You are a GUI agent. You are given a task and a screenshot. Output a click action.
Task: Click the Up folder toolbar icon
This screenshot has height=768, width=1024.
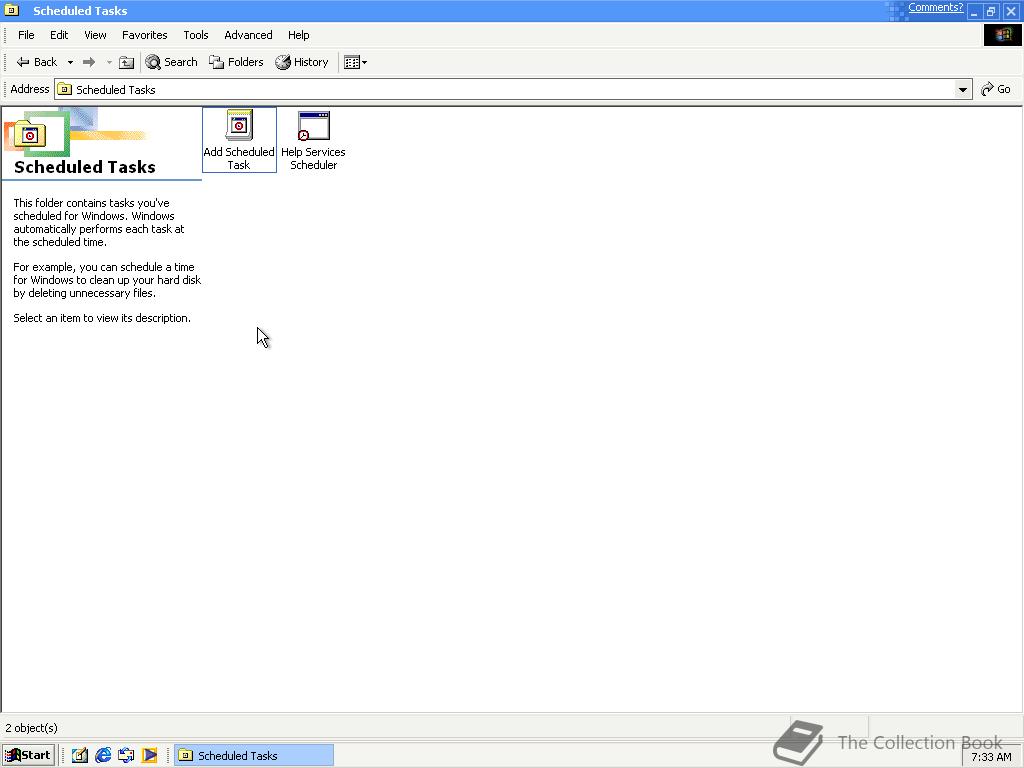pos(126,62)
